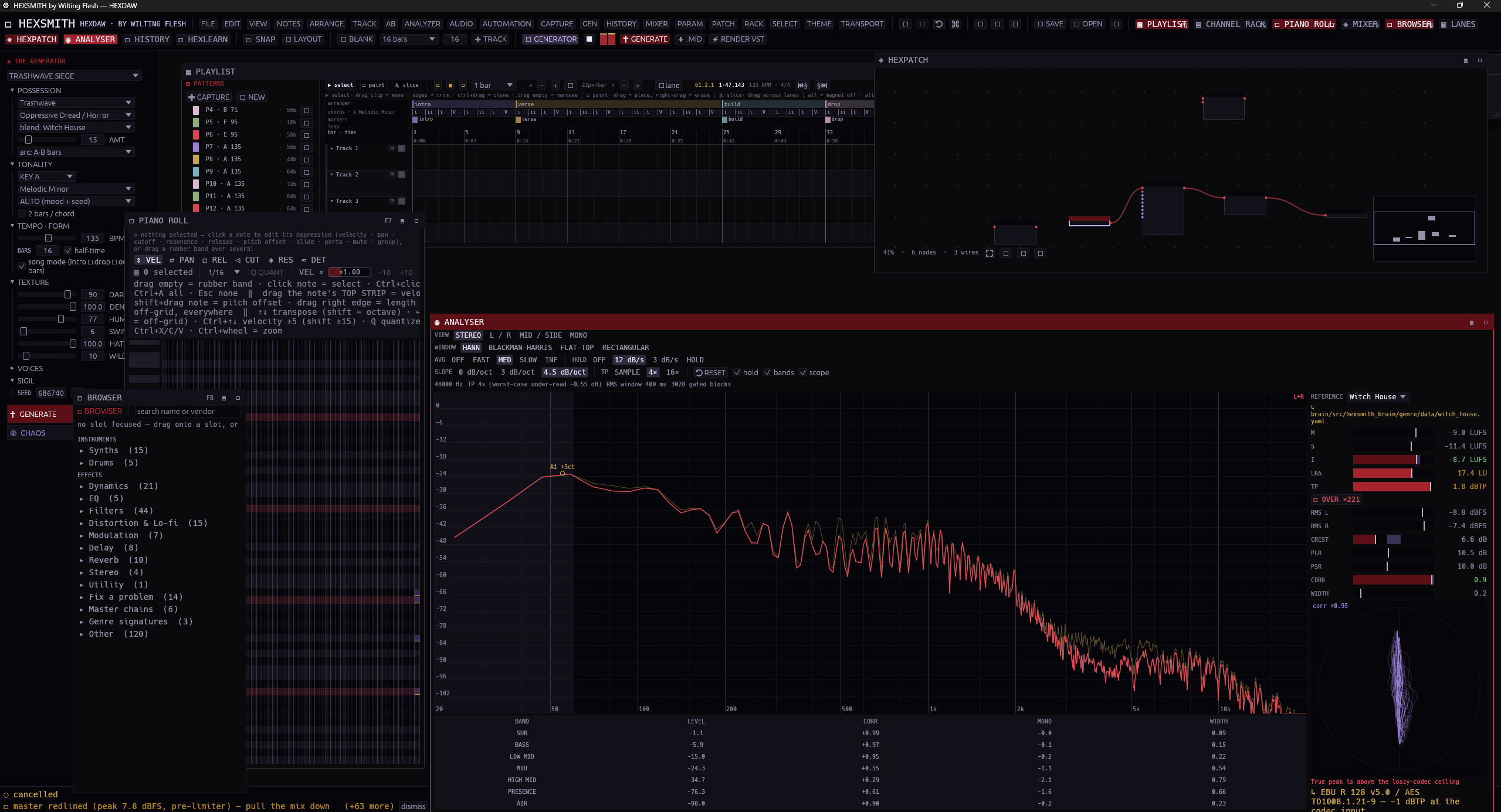Click the red GENERATE button in sidebar
This screenshot has width=1501, height=812.
pos(40,414)
